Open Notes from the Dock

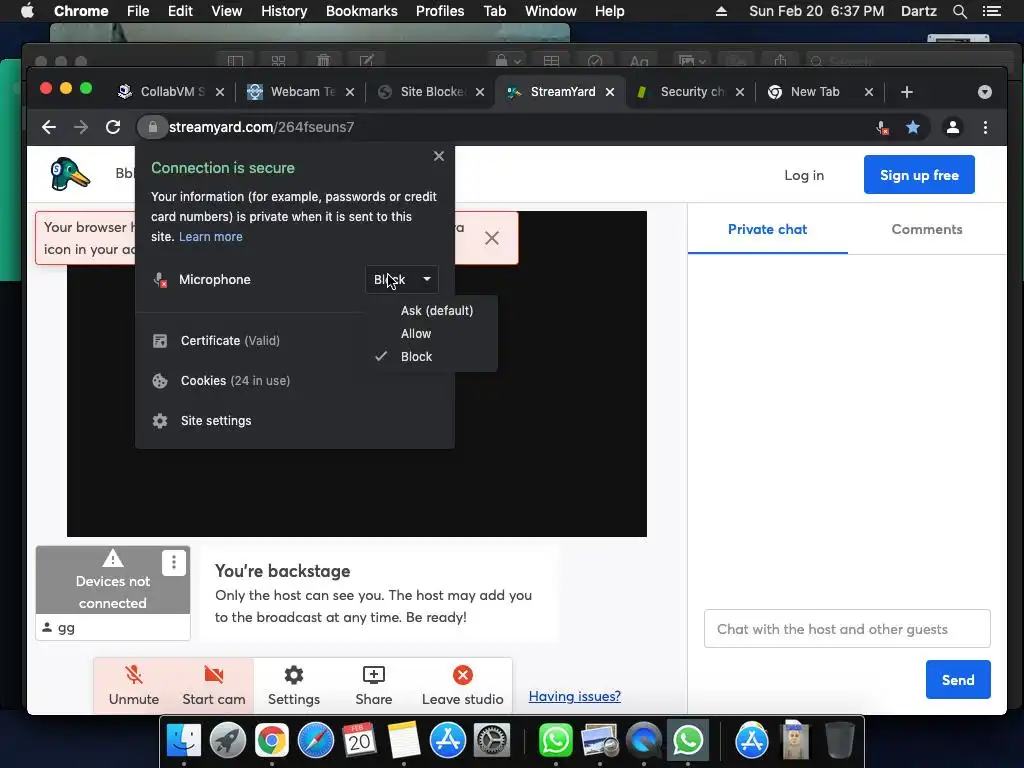point(404,740)
